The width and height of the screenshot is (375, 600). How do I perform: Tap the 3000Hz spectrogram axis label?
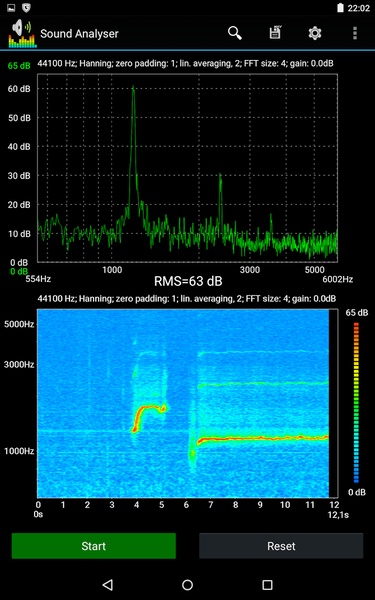(x=19, y=364)
